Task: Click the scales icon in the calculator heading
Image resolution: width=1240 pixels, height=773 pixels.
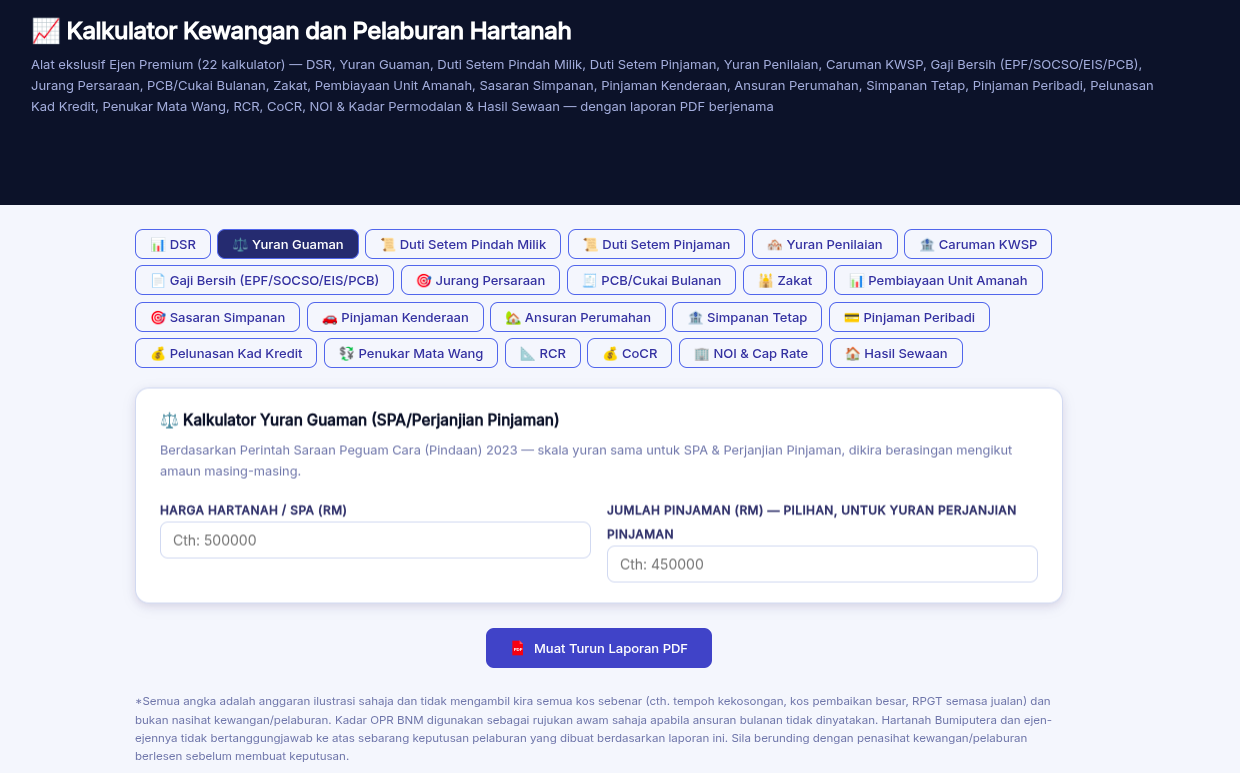Action: point(169,420)
